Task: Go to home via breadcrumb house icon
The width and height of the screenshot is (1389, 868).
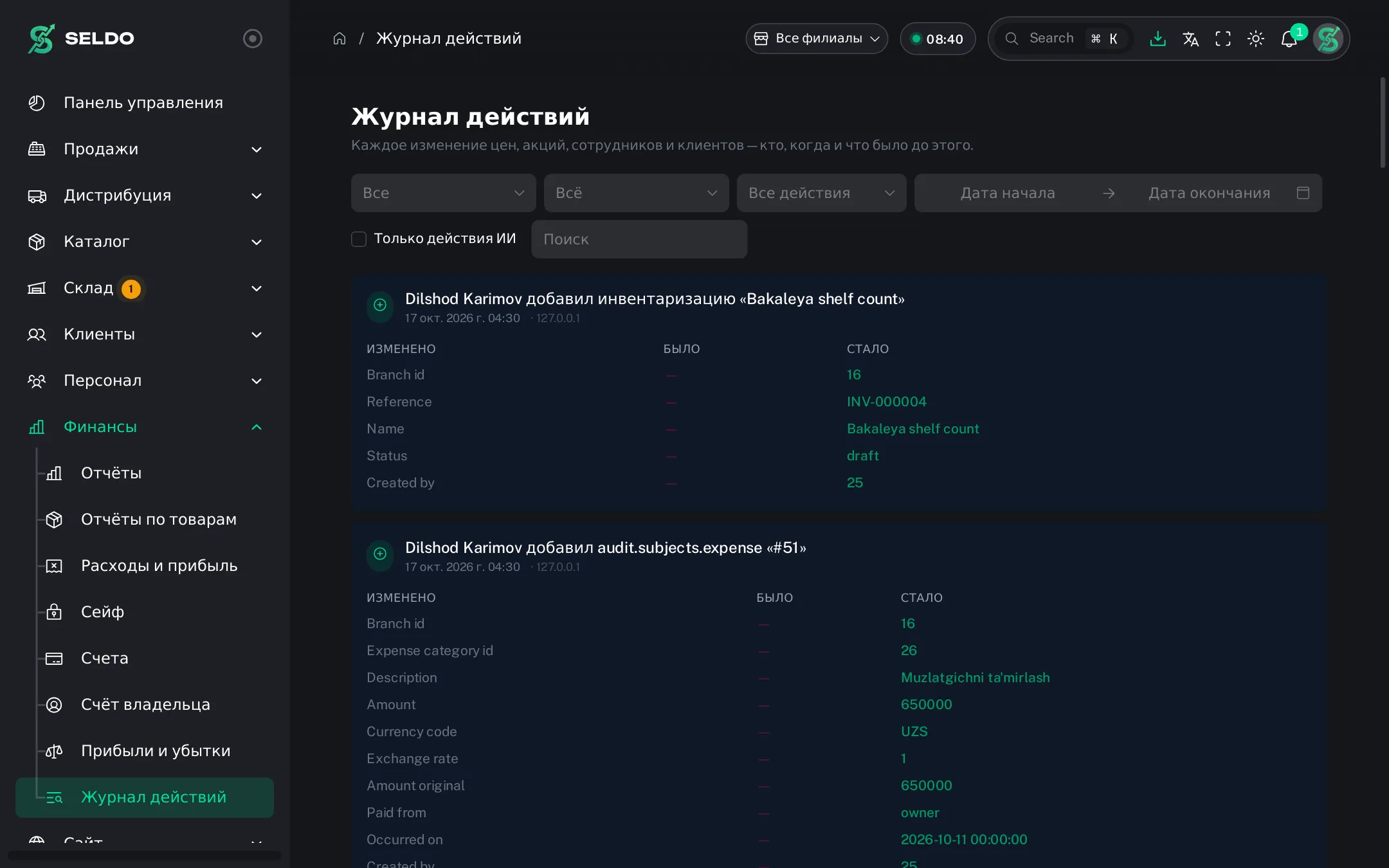Action: (340, 39)
